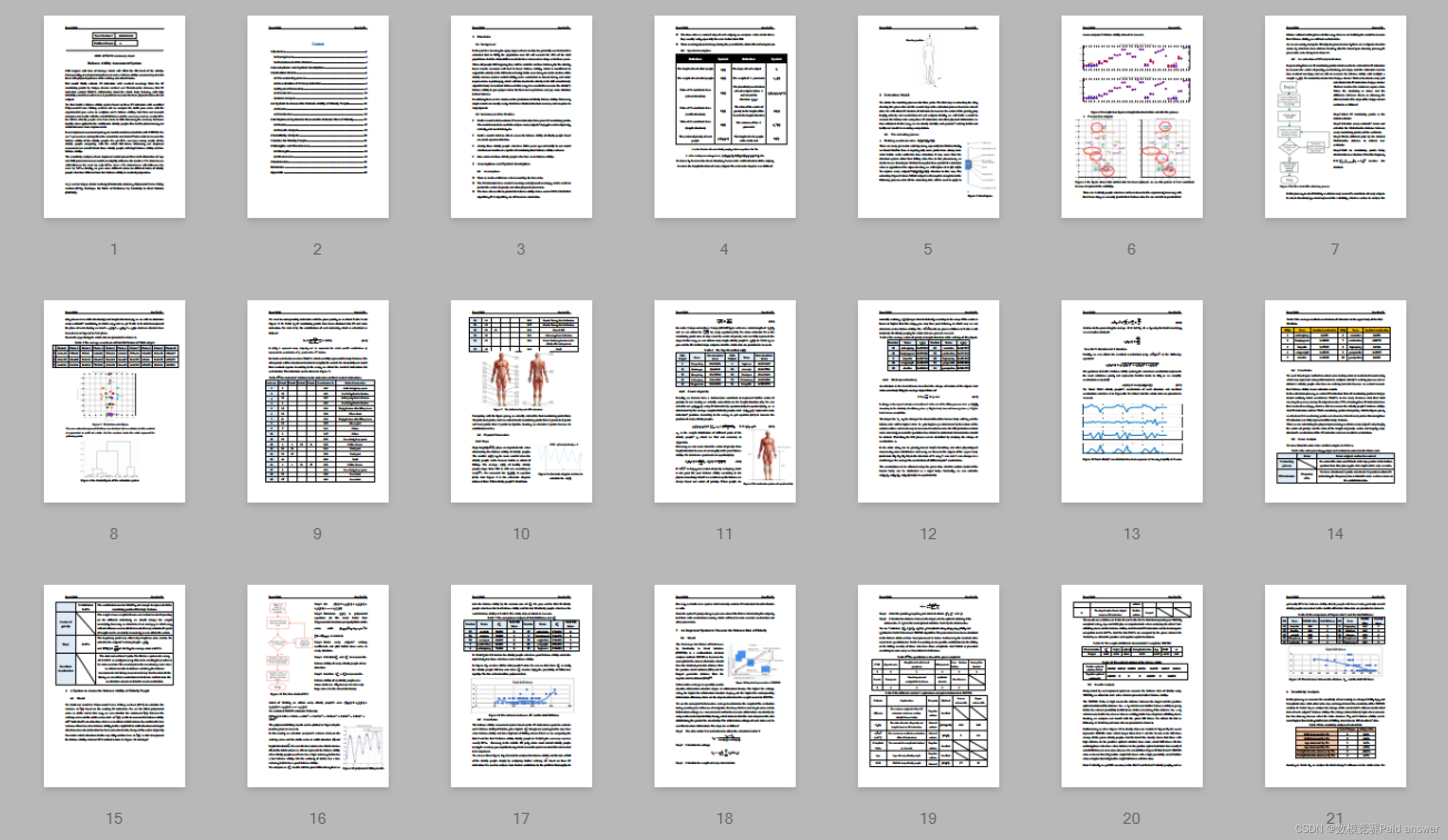Open page 16 thumbnail with red flowchart
The height and width of the screenshot is (840, 1448).
(x=318, y=685)
